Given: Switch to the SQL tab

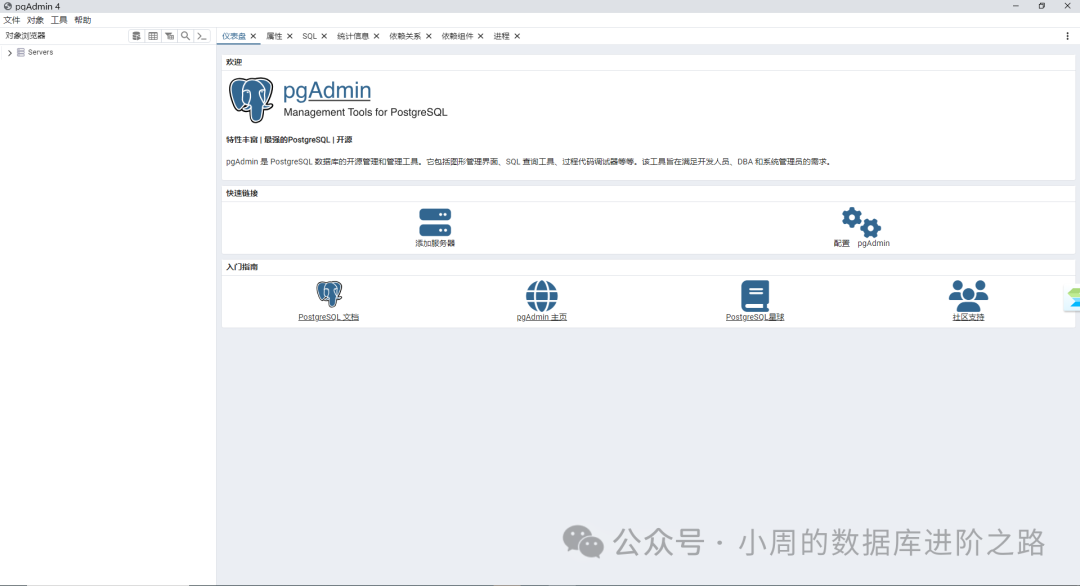Looking at the screenshot, I should coord(308,35).
